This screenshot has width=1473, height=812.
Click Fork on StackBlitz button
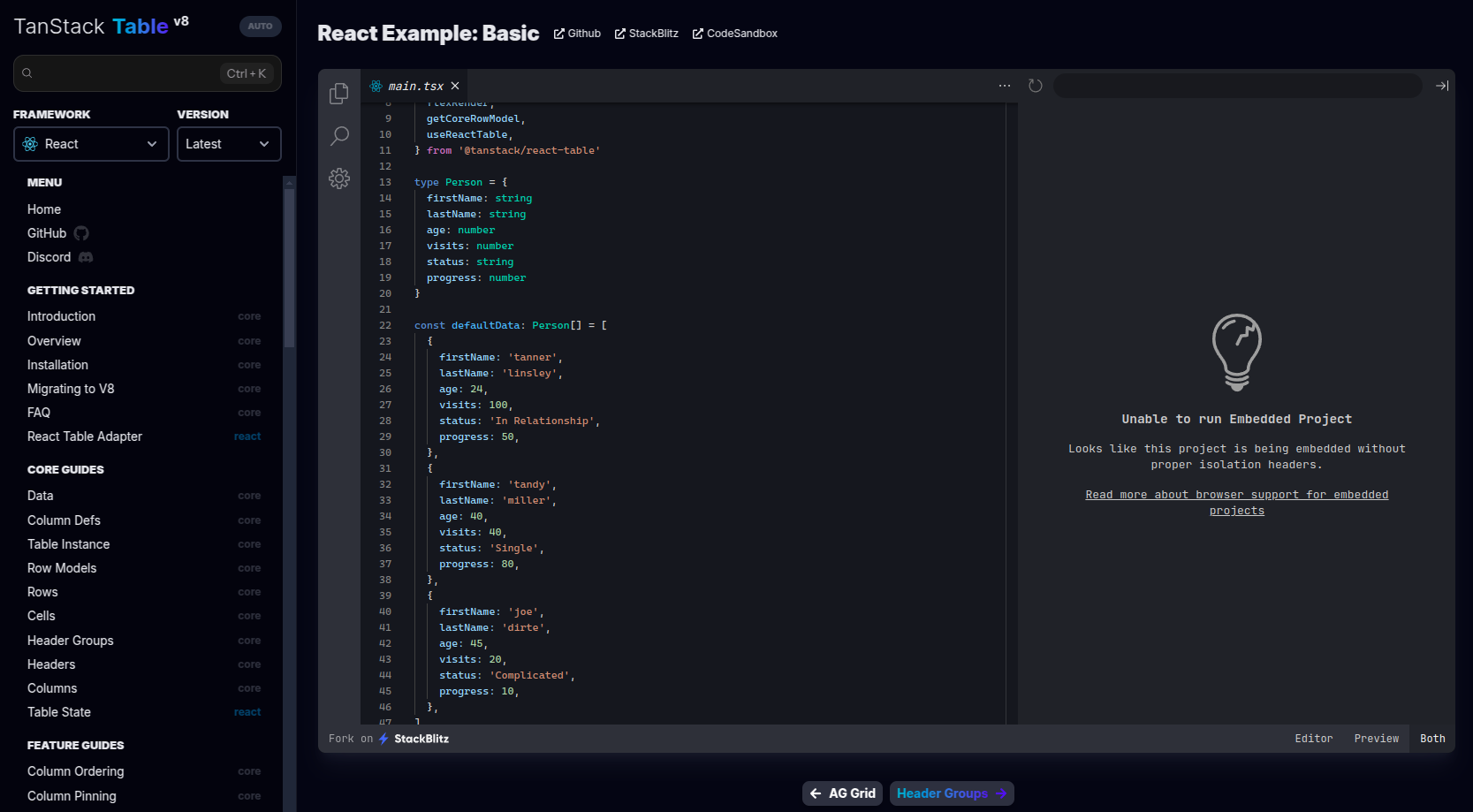pos(389,739)
